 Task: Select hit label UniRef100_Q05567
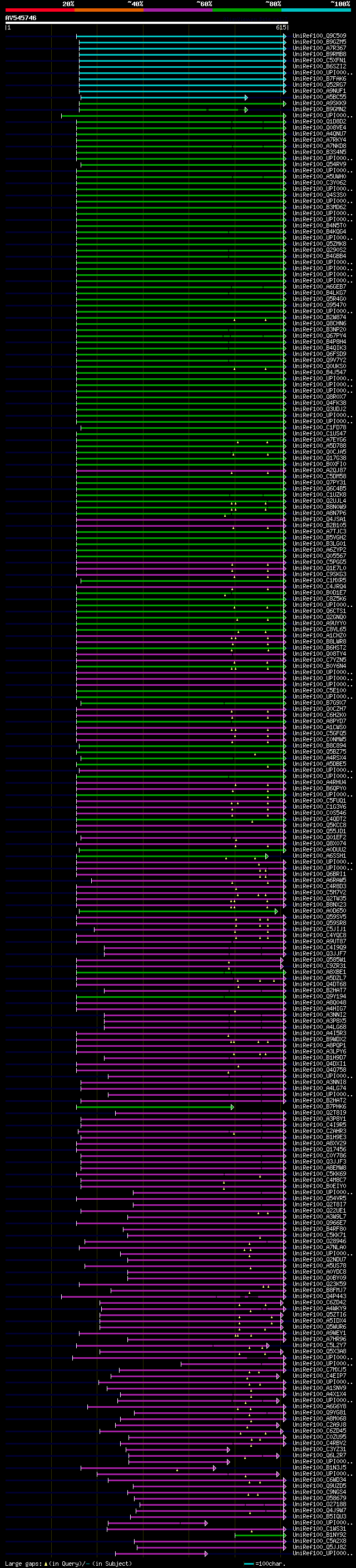coord(319,556)
